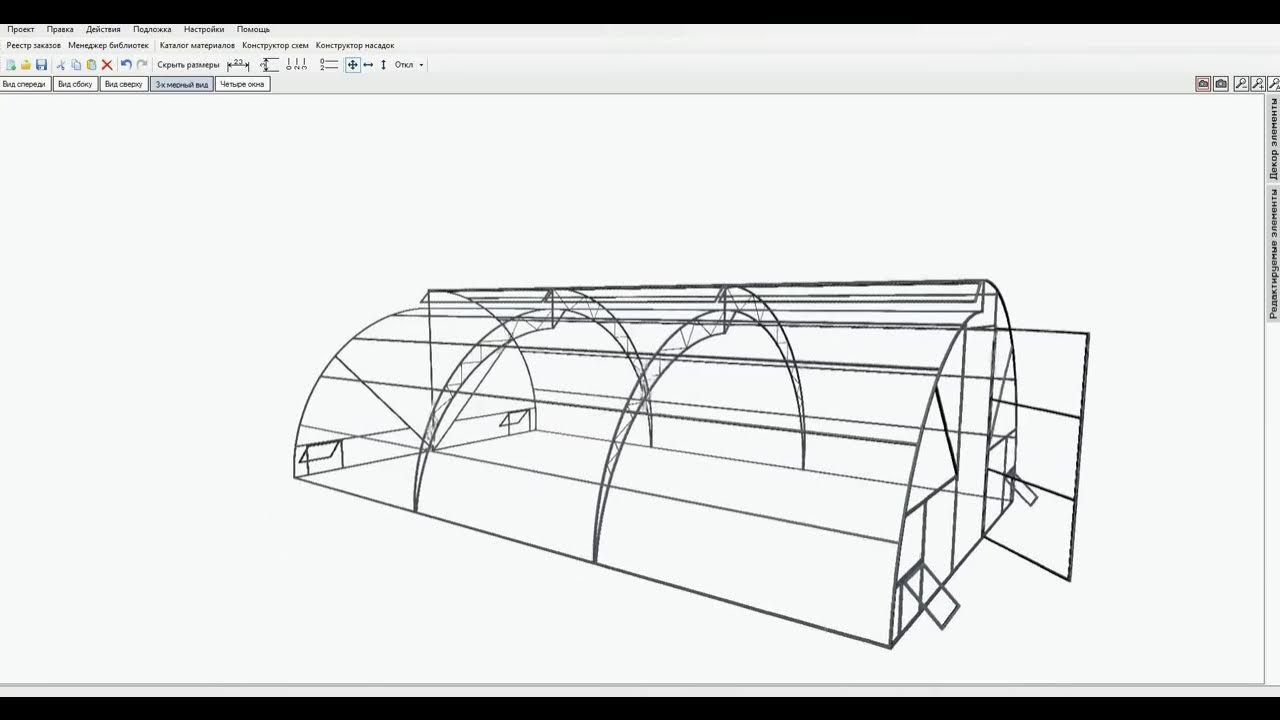The image size is (1280, 720).
Task: Open the Откл dropdown
Action: click(x=409, y=64)
